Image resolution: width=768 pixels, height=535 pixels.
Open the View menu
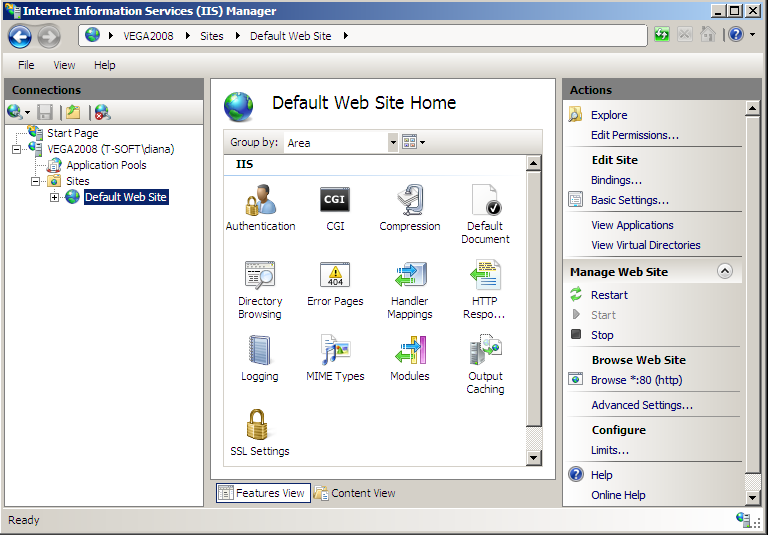(x=64, y=65)
